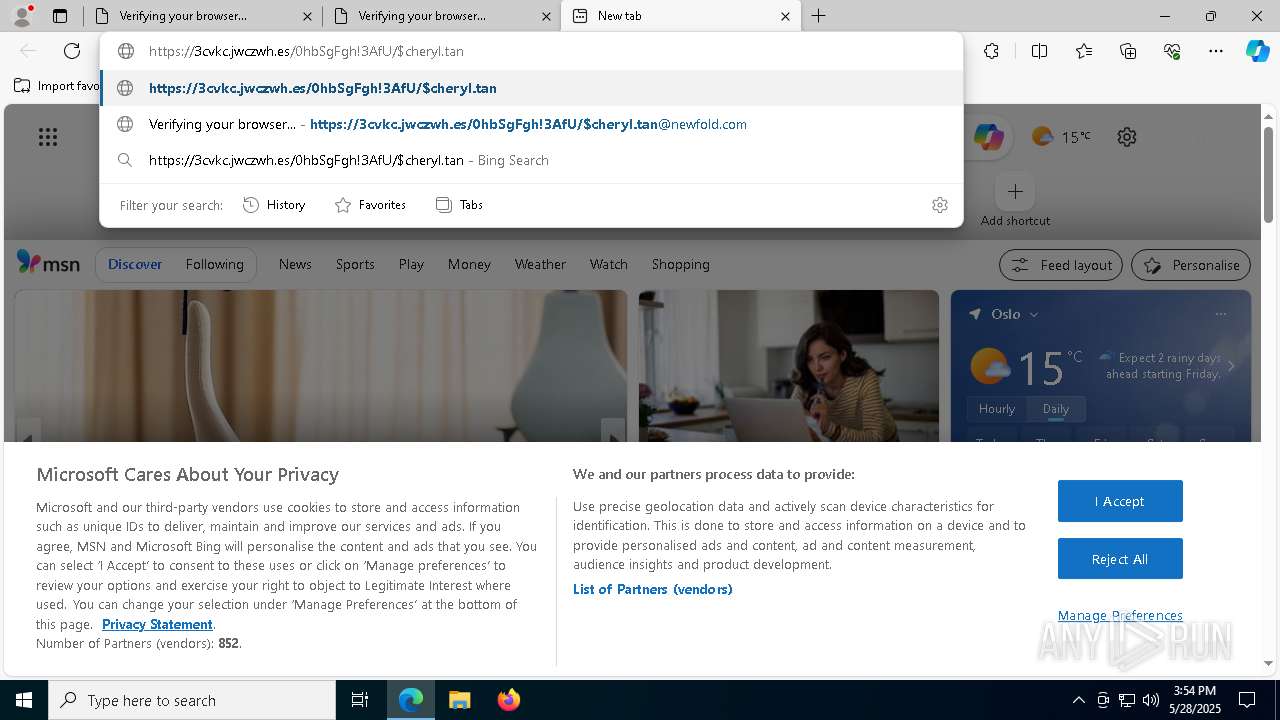Launch Firefox from taskbar
The image size is (1280, 720).
(508, 700)
